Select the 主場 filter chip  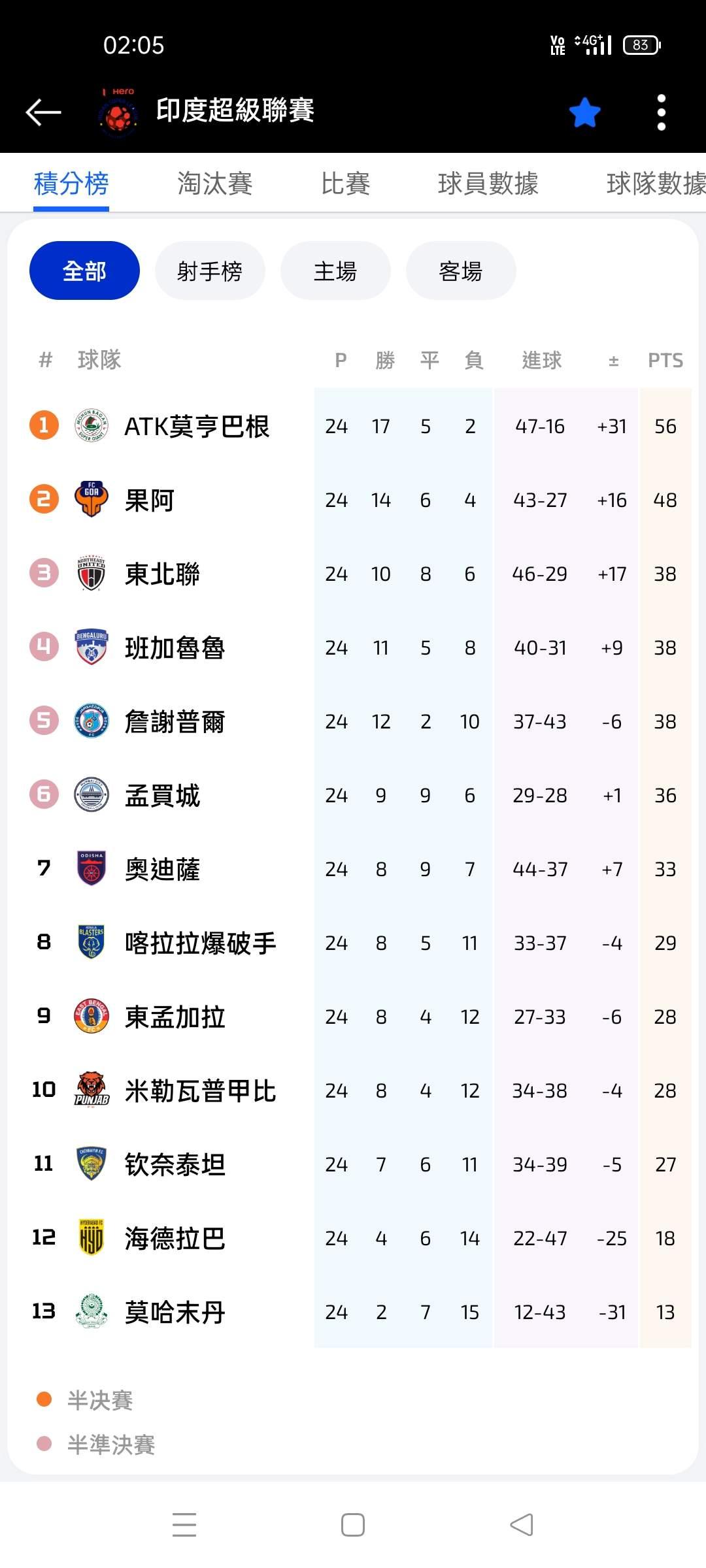point(335,270)
